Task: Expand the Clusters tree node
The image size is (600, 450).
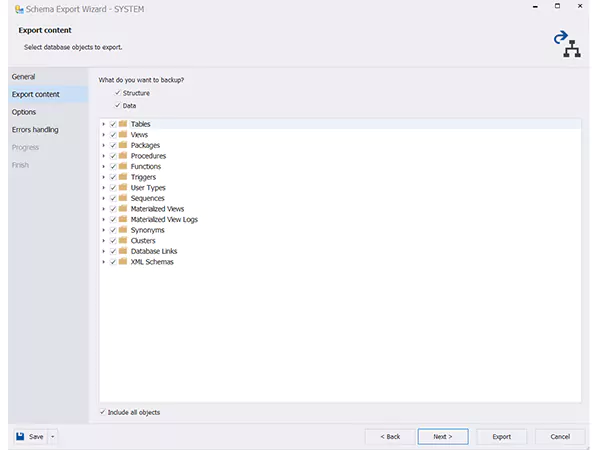Action: tap(103, 241)
